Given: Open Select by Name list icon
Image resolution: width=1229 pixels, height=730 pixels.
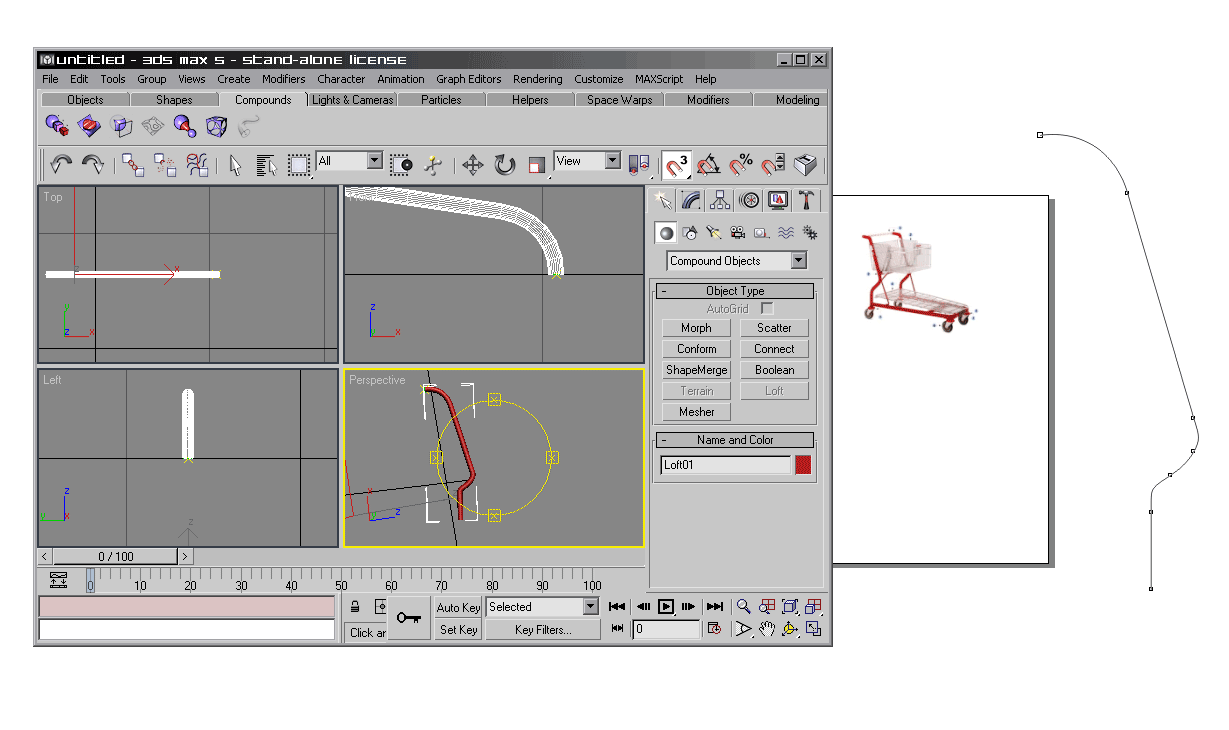Looking at the screenshot, I should 266,164.
